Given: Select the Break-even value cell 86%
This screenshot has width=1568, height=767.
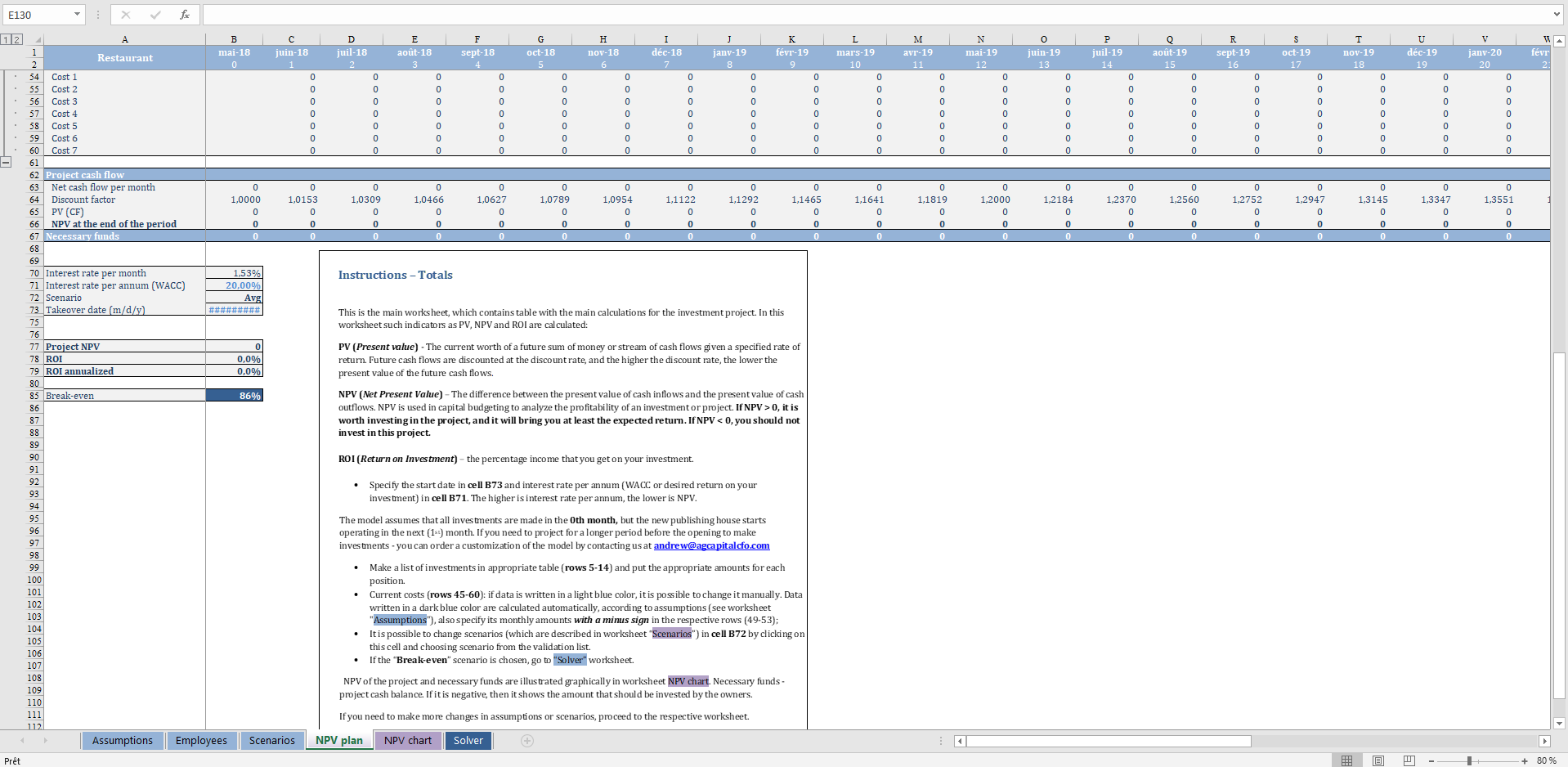Looking at the screenshot, I should click(x=234, y=396).
